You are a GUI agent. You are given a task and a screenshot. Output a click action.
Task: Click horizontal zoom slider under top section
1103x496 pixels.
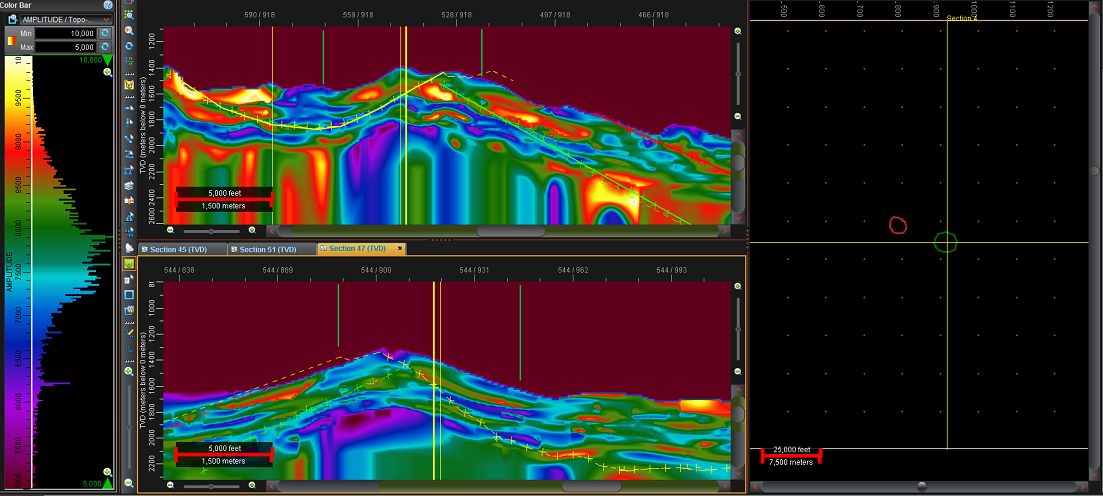(x=211, y=230)
